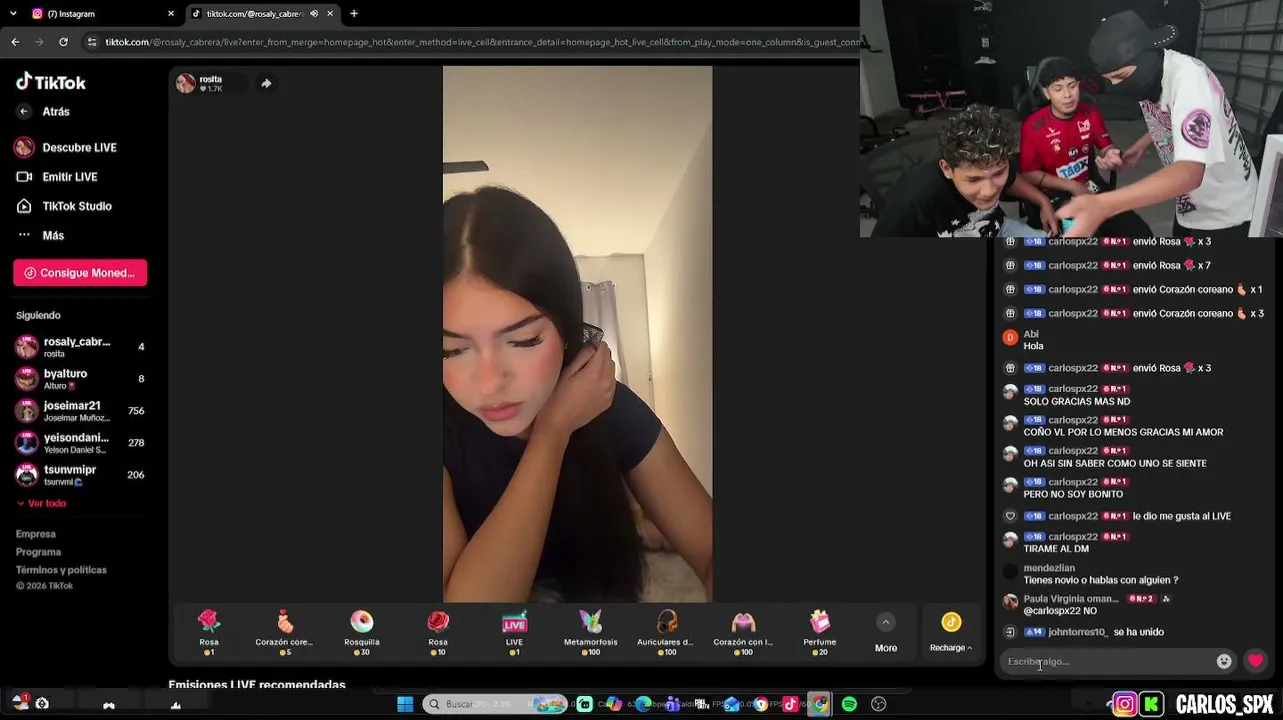1283x720 pixels.
Task: Open joseimar21's followed live channel
Action: coord(80,411)
